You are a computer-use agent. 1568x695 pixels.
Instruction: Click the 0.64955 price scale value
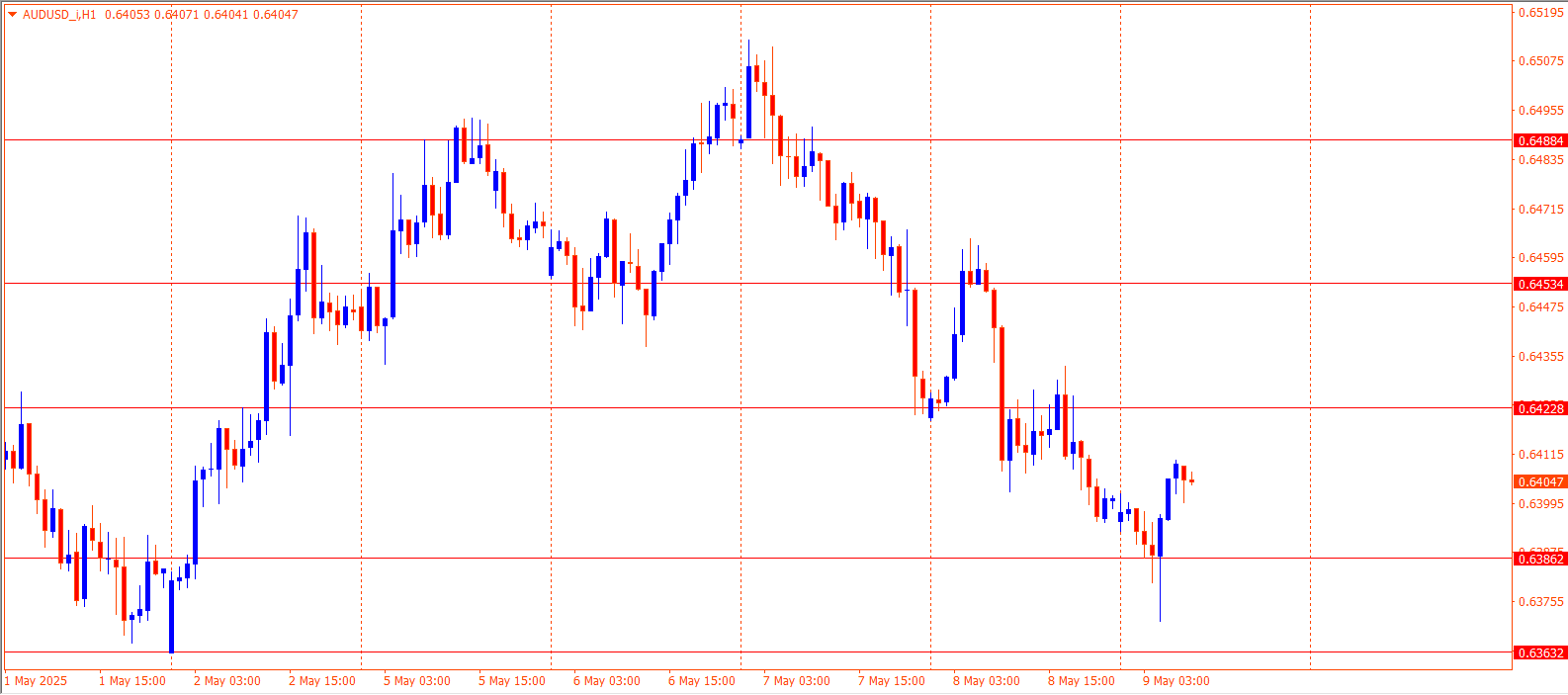pos(1541,111)
